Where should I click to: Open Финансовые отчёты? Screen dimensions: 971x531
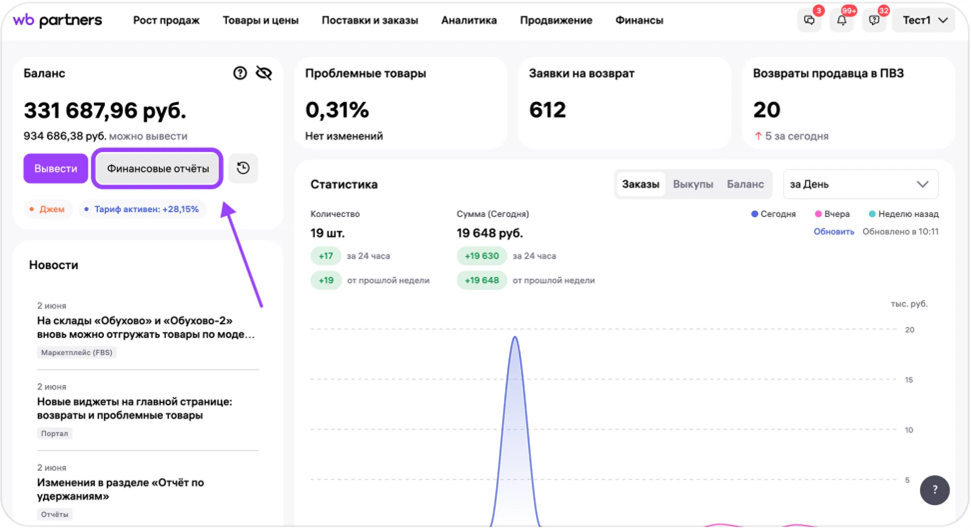pyautogui.click(x=158, y=169)
